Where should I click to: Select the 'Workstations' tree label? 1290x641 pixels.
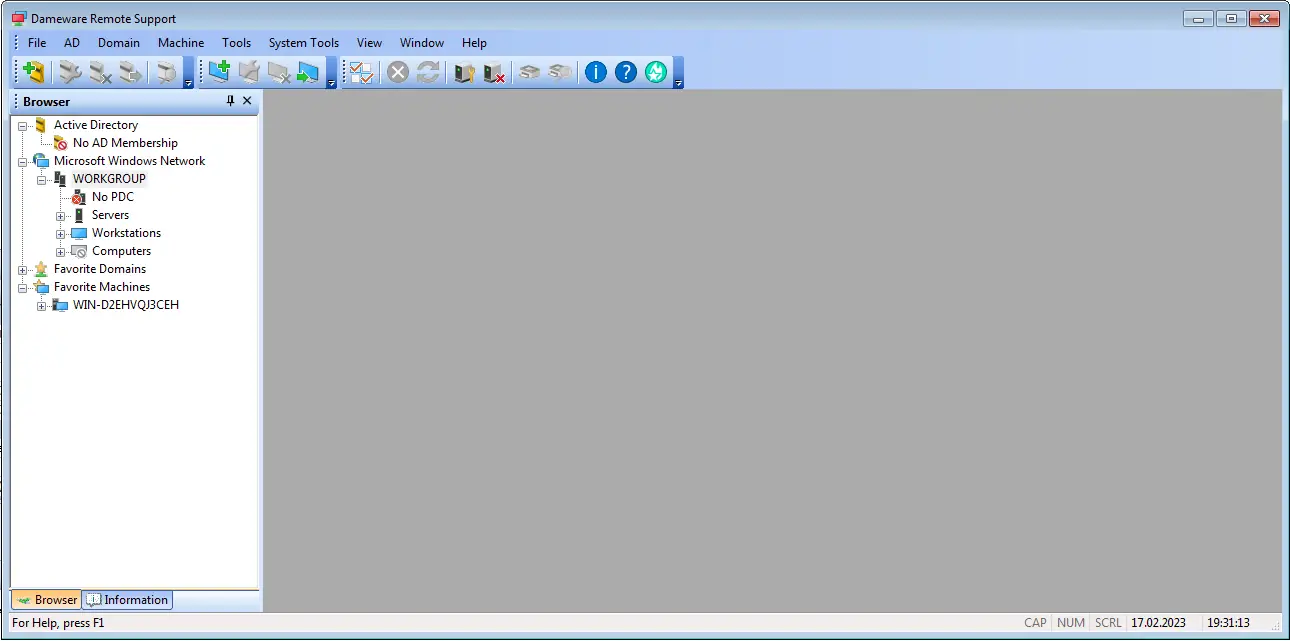(127, 233)
